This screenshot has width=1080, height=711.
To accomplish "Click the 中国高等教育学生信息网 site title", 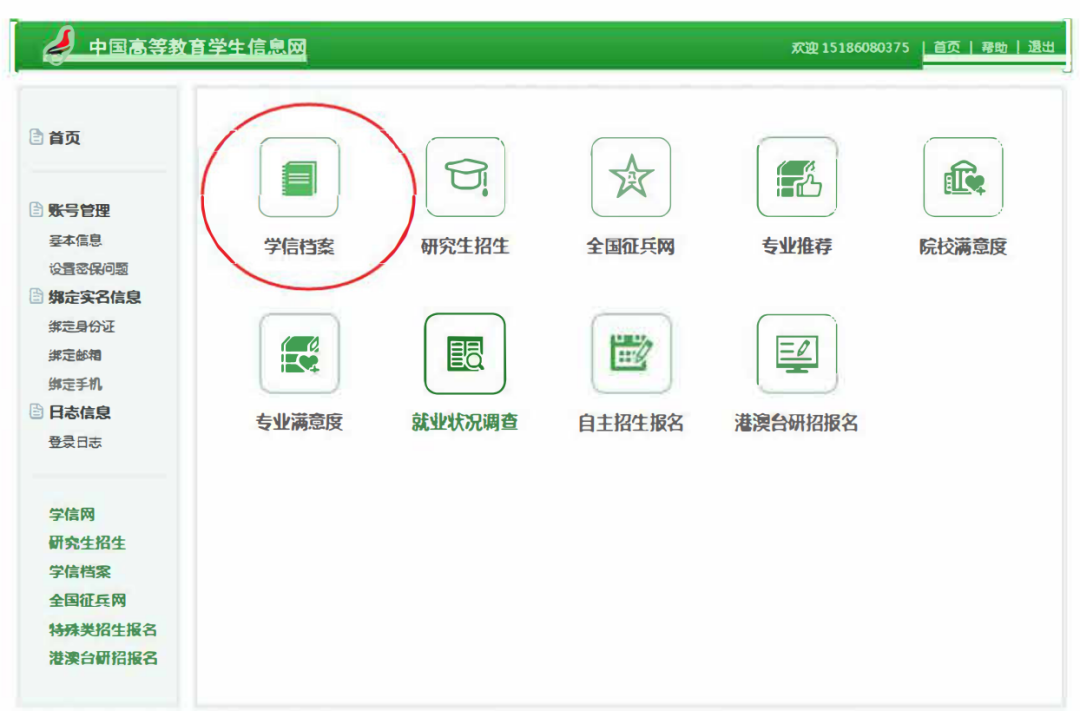I will pyautogui.click(x=198, y=47).
